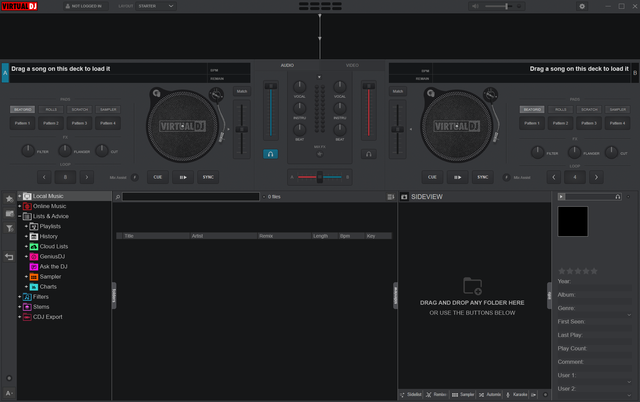
Task: Click the browser search input field
Action: (191, 197)
